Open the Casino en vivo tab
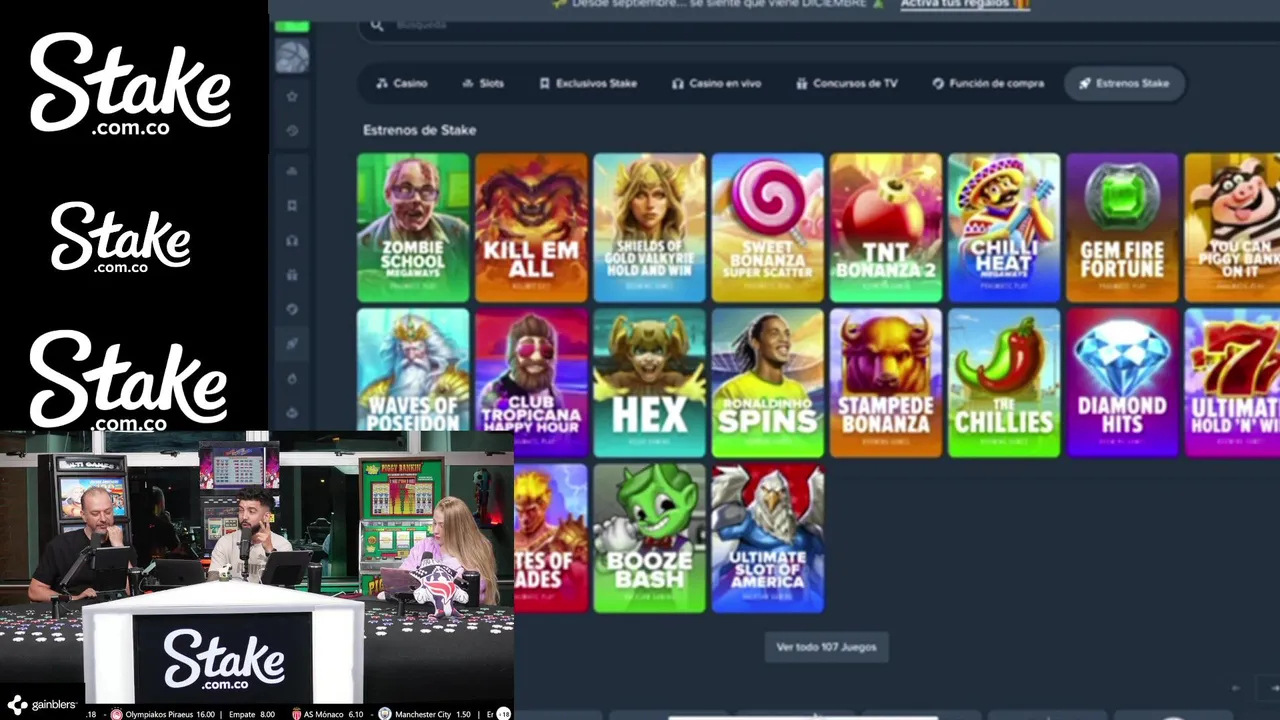 coord(716,84)
